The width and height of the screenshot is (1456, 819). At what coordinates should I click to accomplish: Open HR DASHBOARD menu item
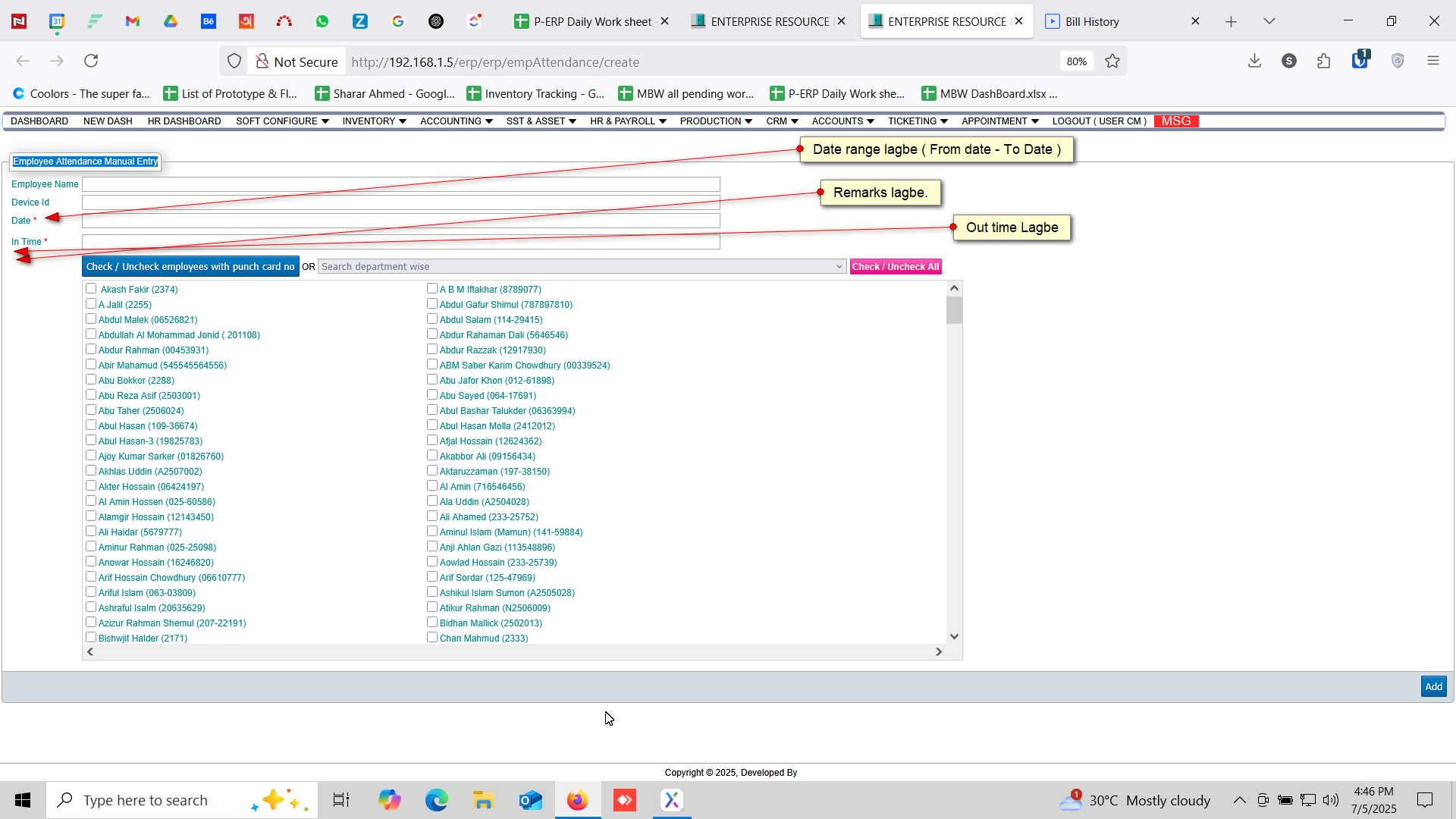pos(184,121)
